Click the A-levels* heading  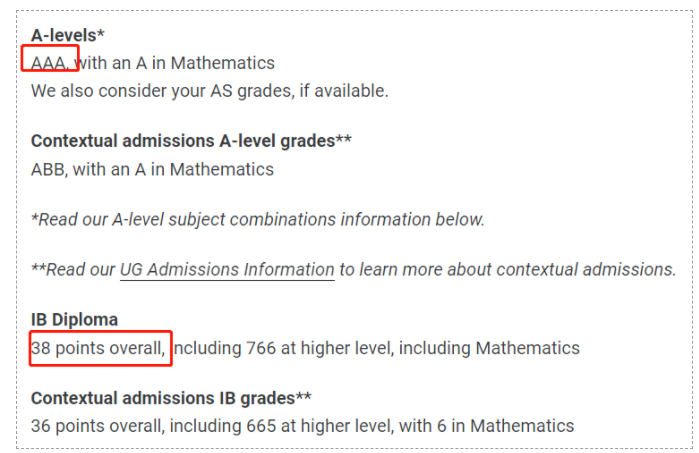(68, 35)
